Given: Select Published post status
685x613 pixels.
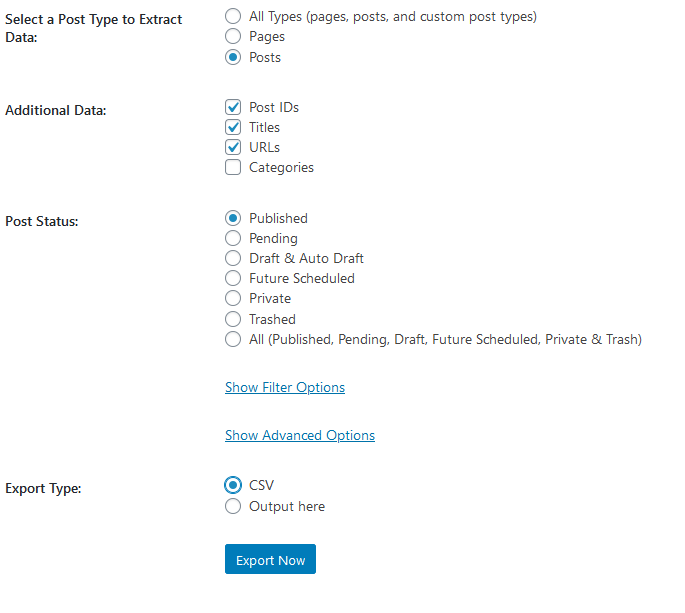Looking at the screenshot, I should pos(233,218).
